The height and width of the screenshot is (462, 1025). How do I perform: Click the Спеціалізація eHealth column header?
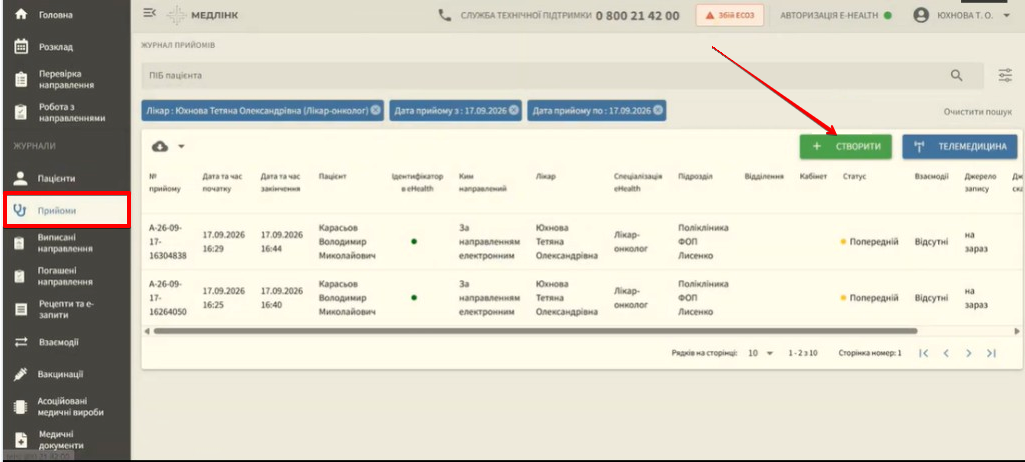click(638, 182)
